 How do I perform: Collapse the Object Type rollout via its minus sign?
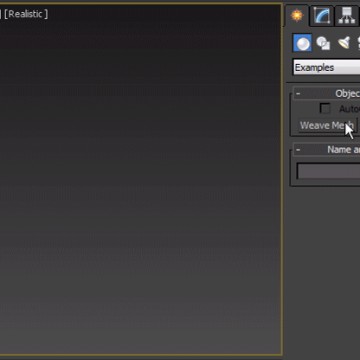pos(298,94)
